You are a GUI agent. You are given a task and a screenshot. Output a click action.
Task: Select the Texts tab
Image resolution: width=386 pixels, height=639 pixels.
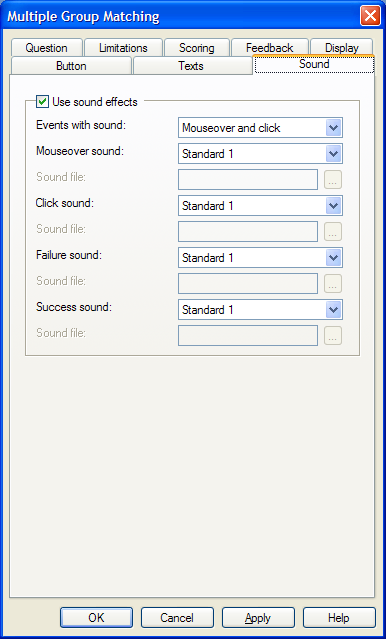tap(191, 66)
